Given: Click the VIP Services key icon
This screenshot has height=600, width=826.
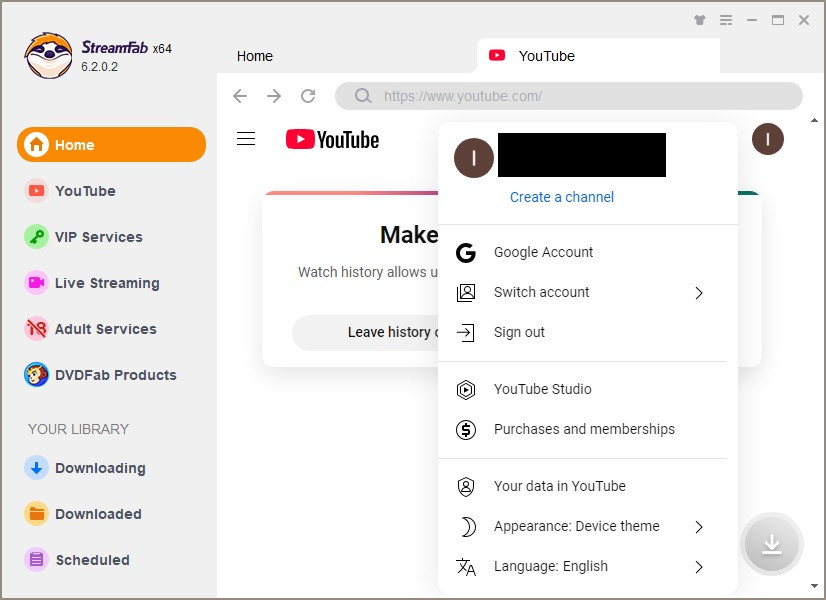Looking at the screenshot, I should (x=36, y=237).
